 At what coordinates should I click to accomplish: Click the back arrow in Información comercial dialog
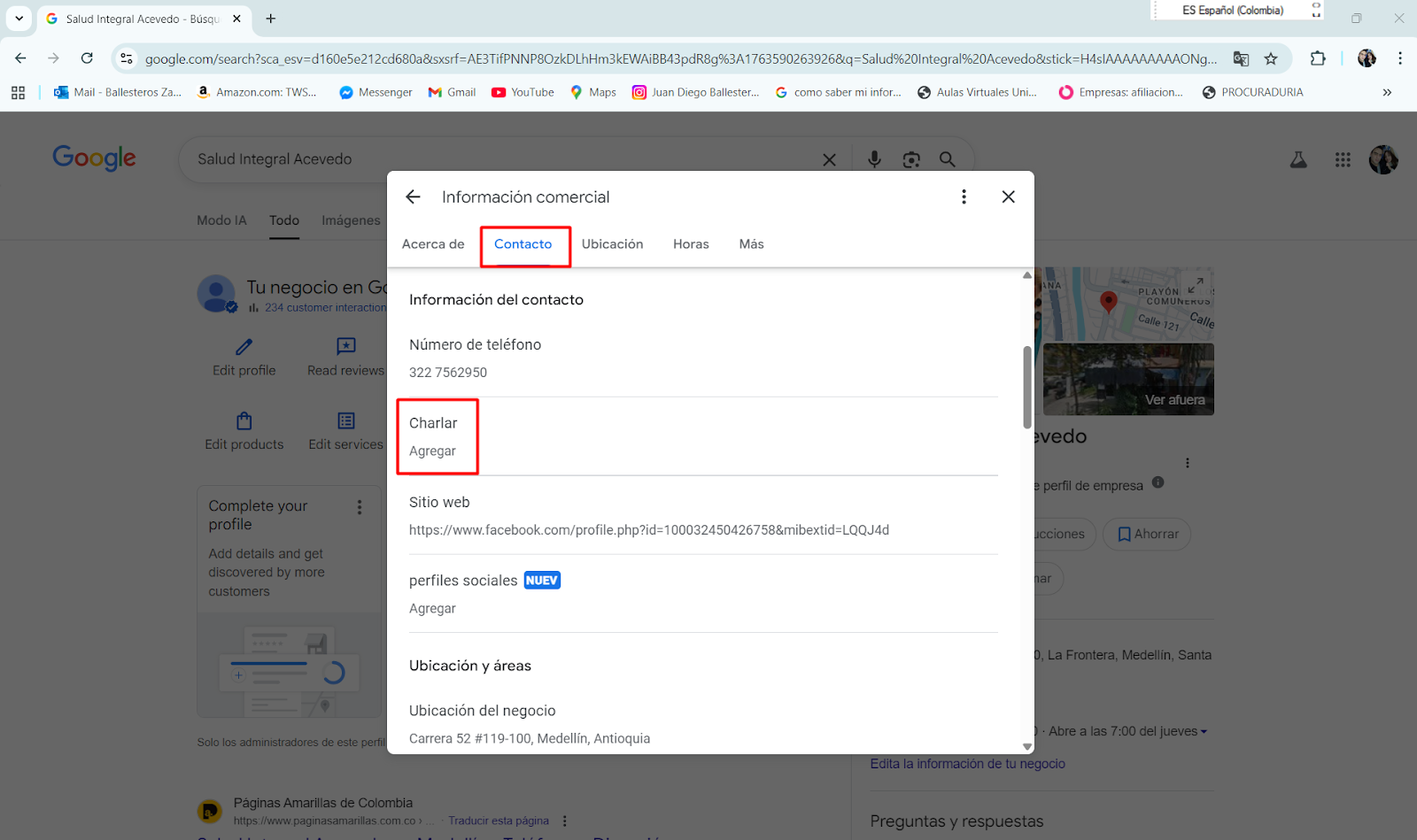[x=413, y=197]
